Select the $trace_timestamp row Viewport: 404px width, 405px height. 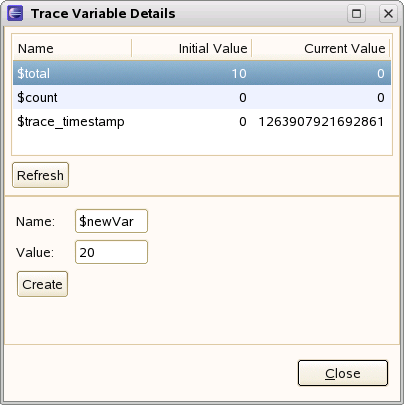[202, 121]
